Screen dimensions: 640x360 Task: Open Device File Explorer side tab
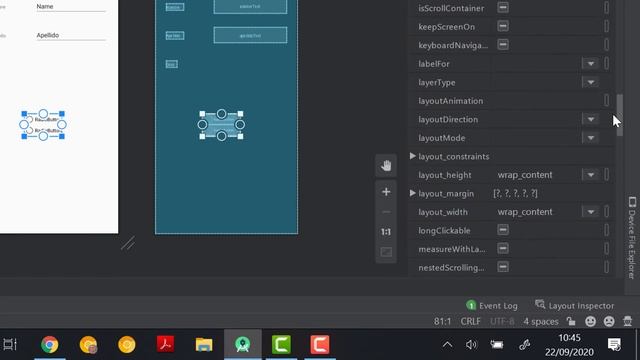click(x=632, y=238)
